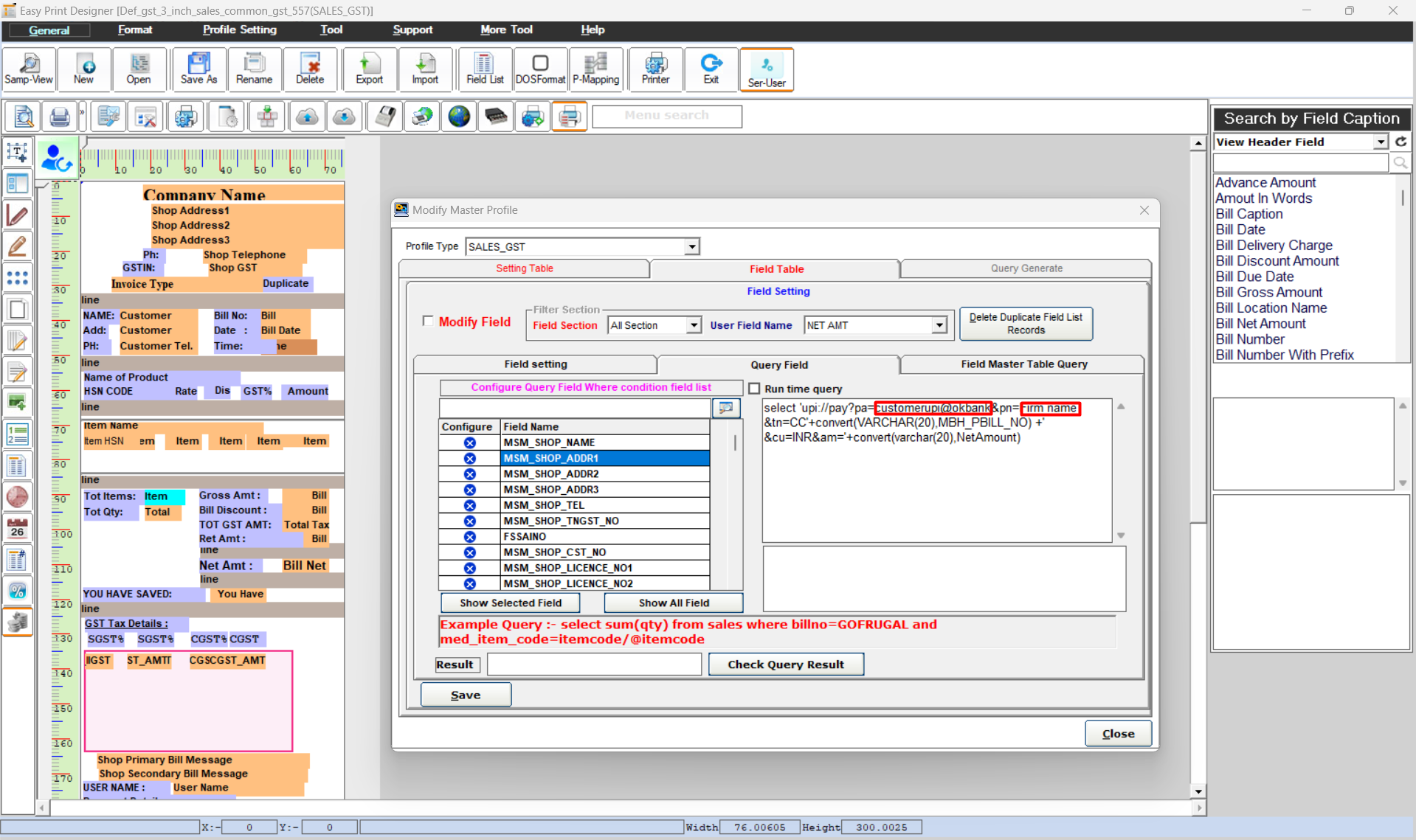Enable the Modify Field checkbox

[x=428, y=321]
